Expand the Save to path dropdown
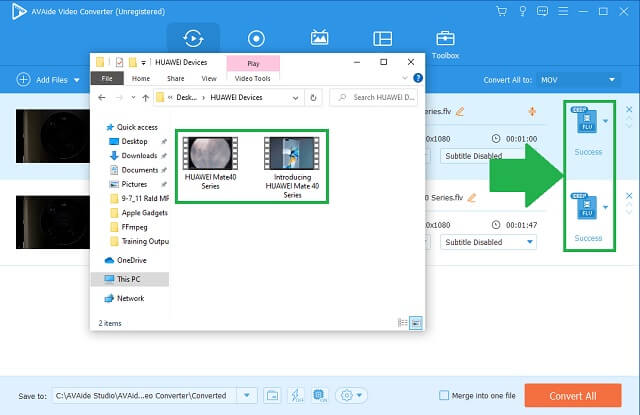The image size is (640, 415). point(247,395)
